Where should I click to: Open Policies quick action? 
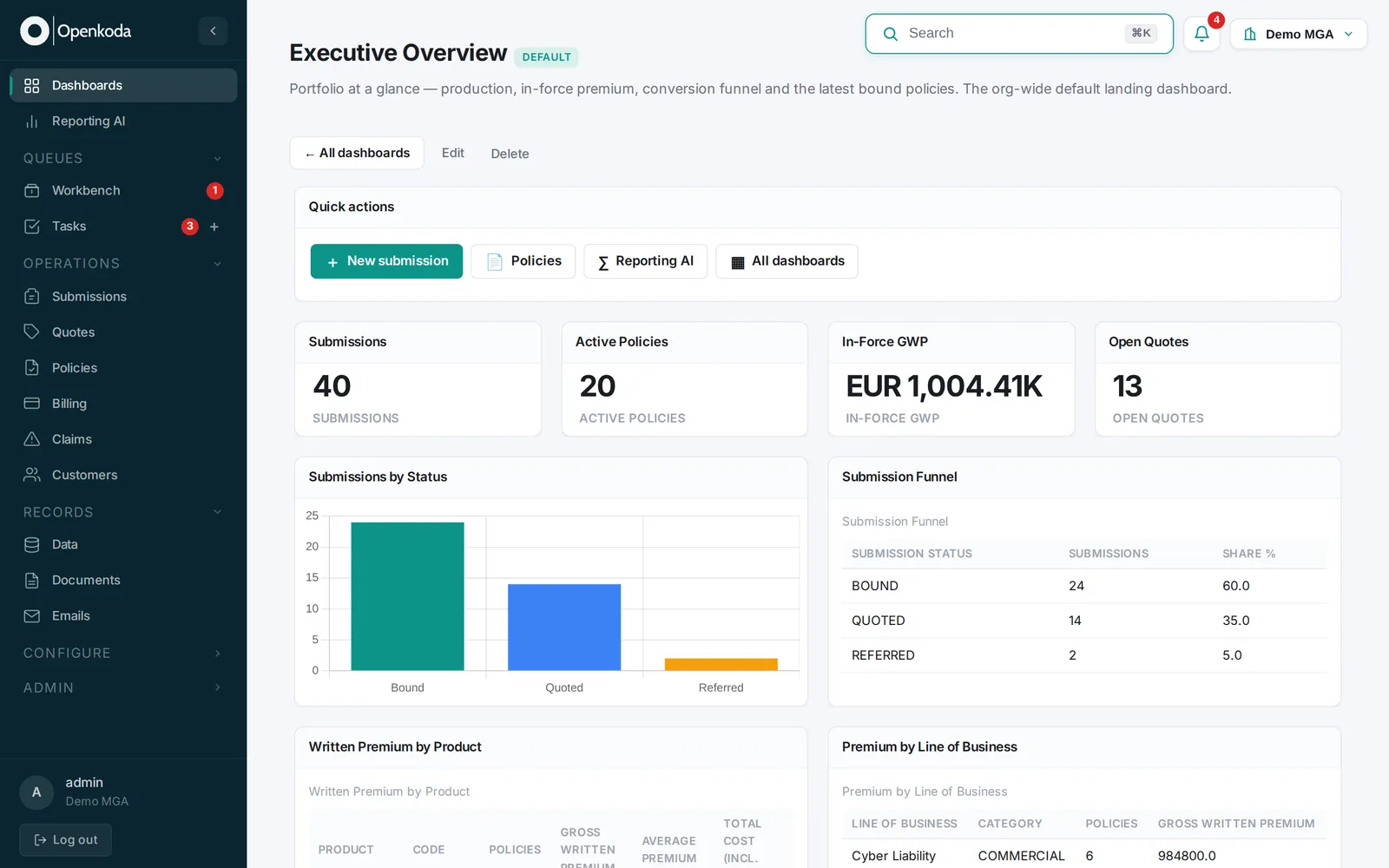tap(523, 261)
